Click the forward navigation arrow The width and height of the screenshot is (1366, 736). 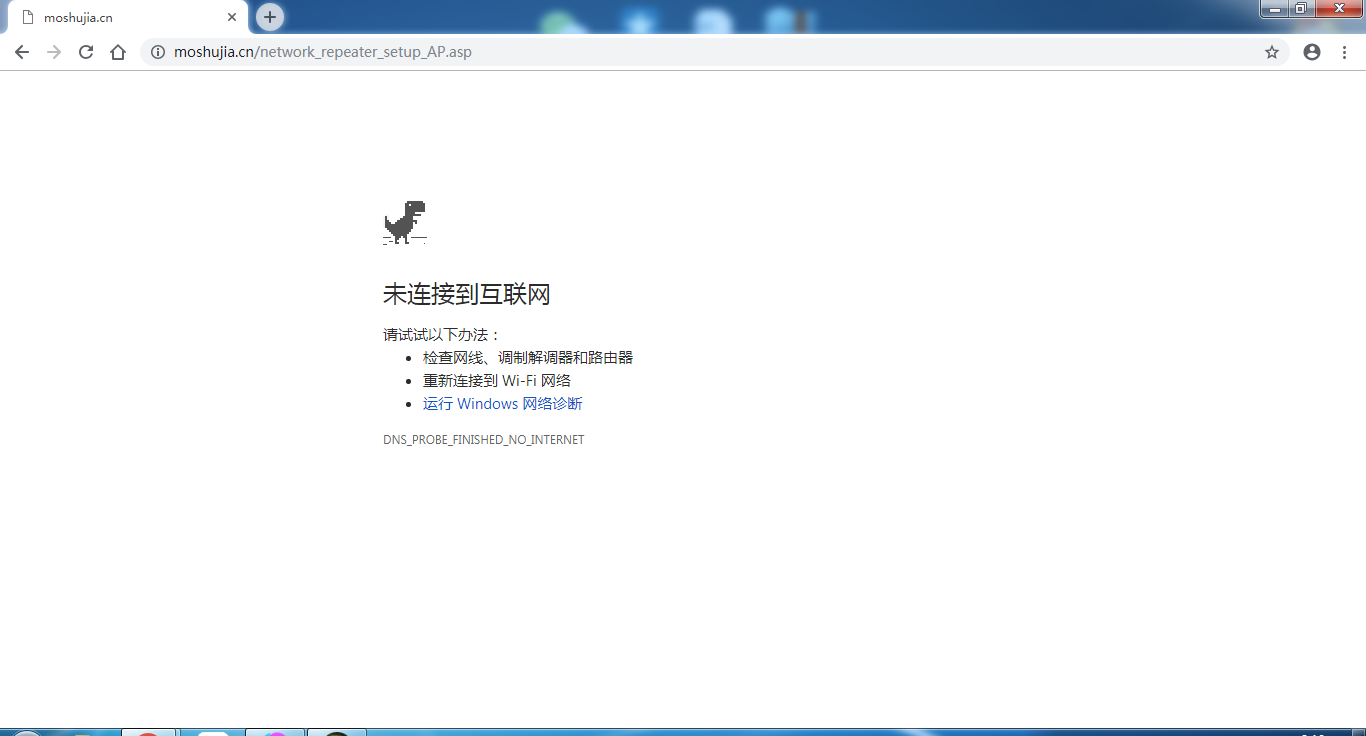(x=54, y=52)
